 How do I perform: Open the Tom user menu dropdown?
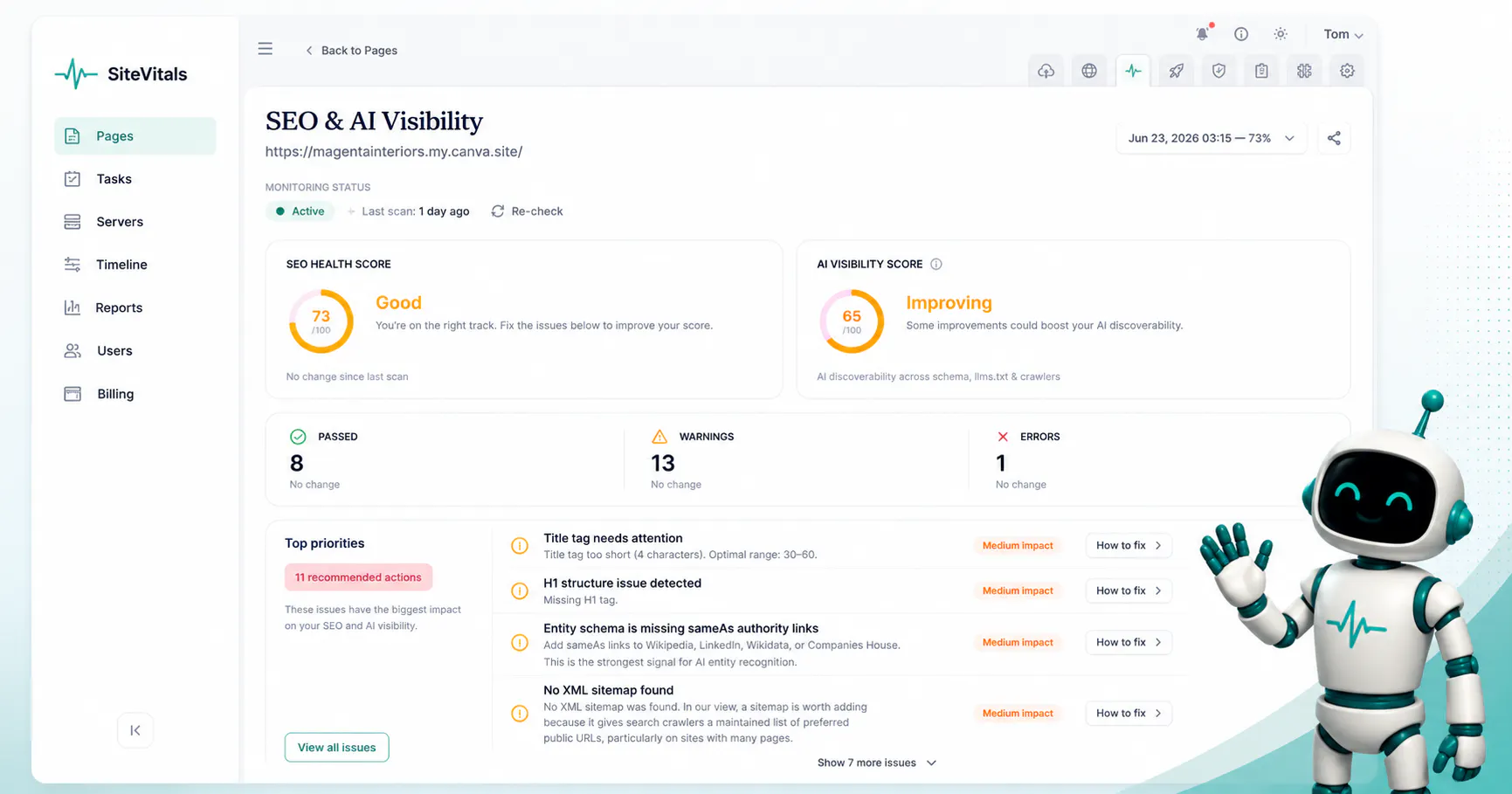click(x=1343, y=34)
